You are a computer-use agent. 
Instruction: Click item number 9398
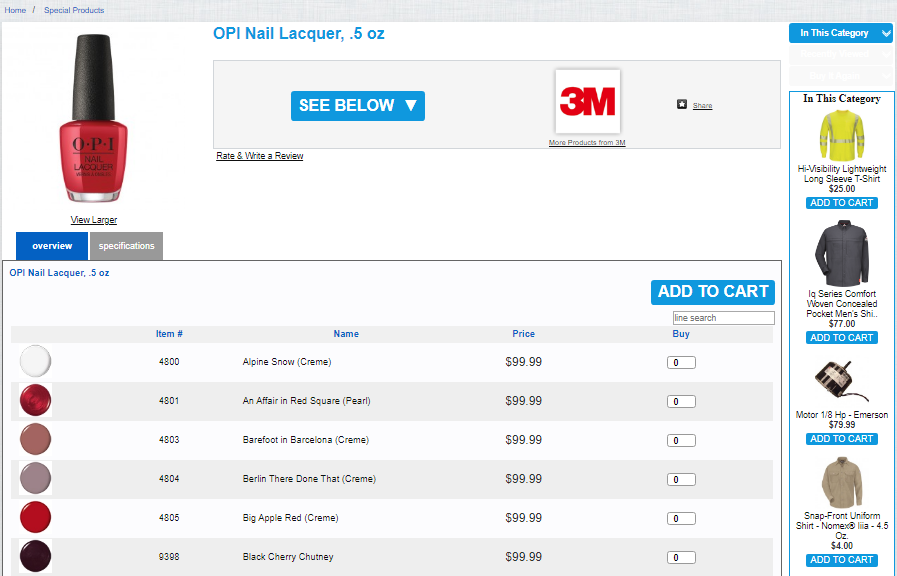(x=169, y=557)
